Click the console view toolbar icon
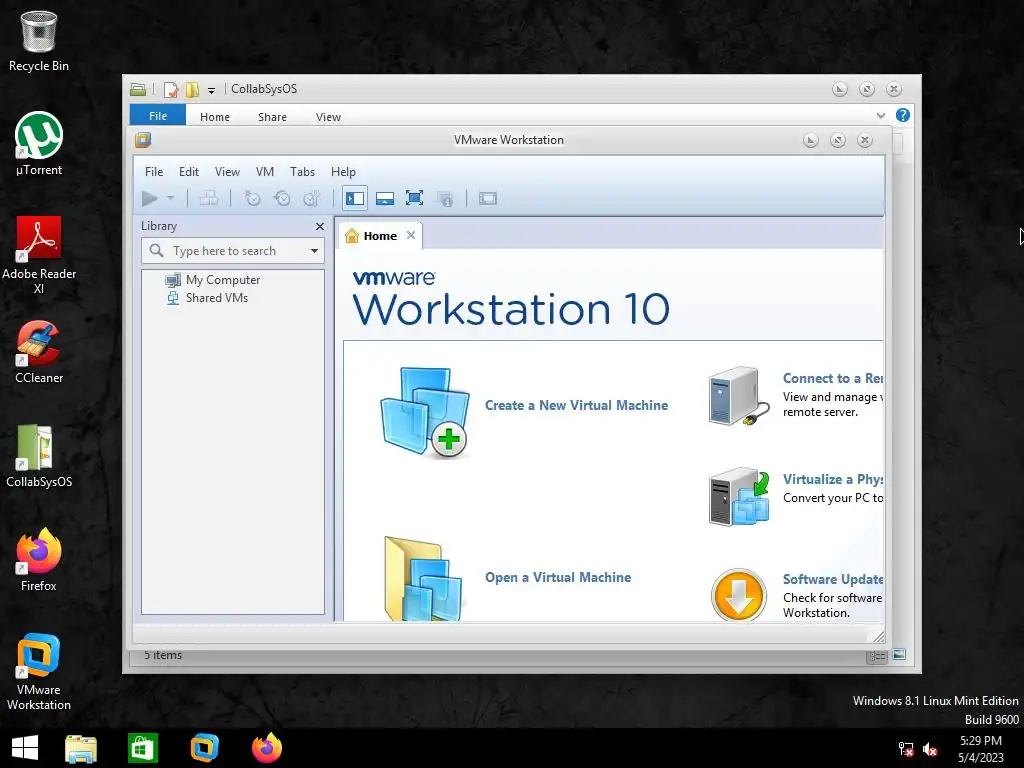 (488, 198)
